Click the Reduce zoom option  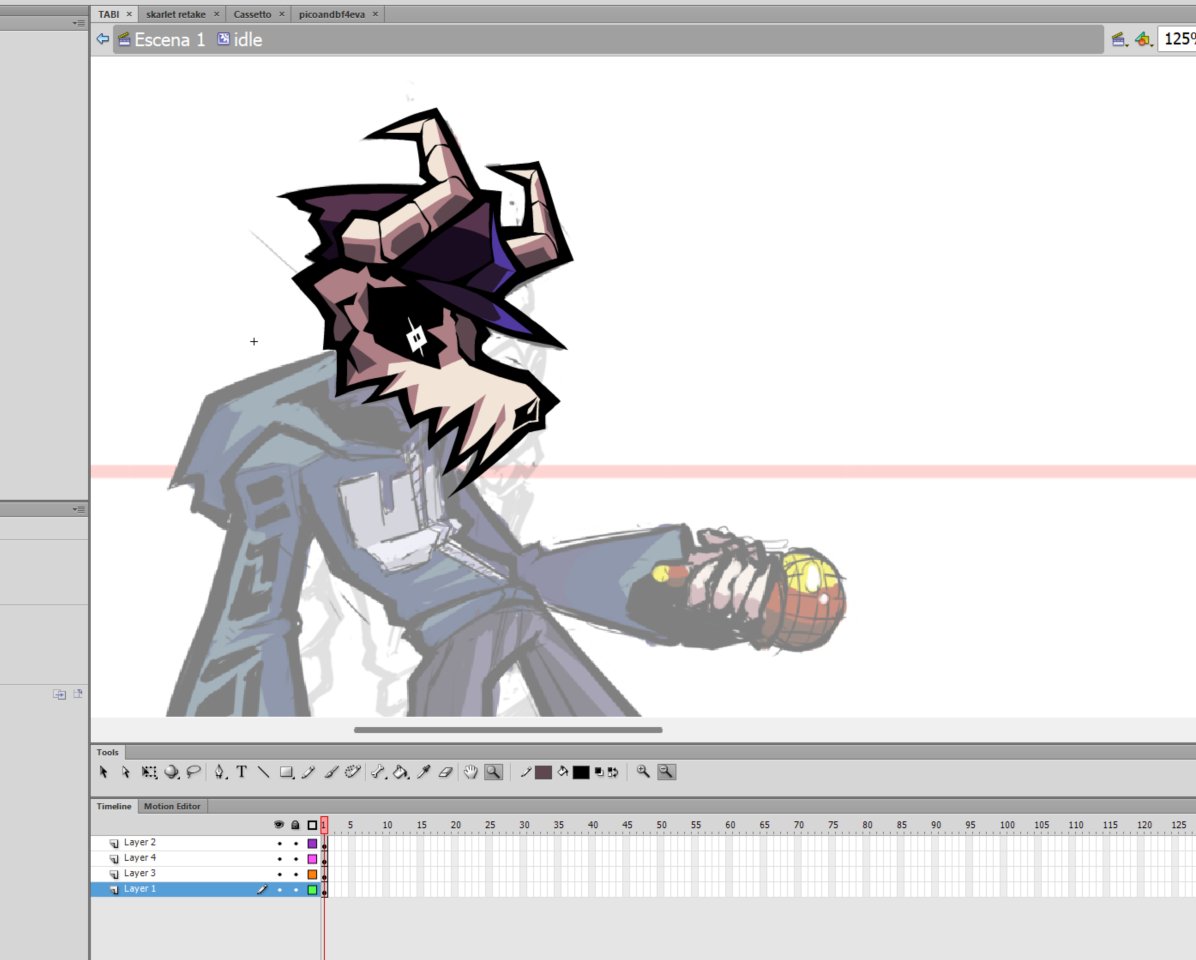click(x=666, y=772)
